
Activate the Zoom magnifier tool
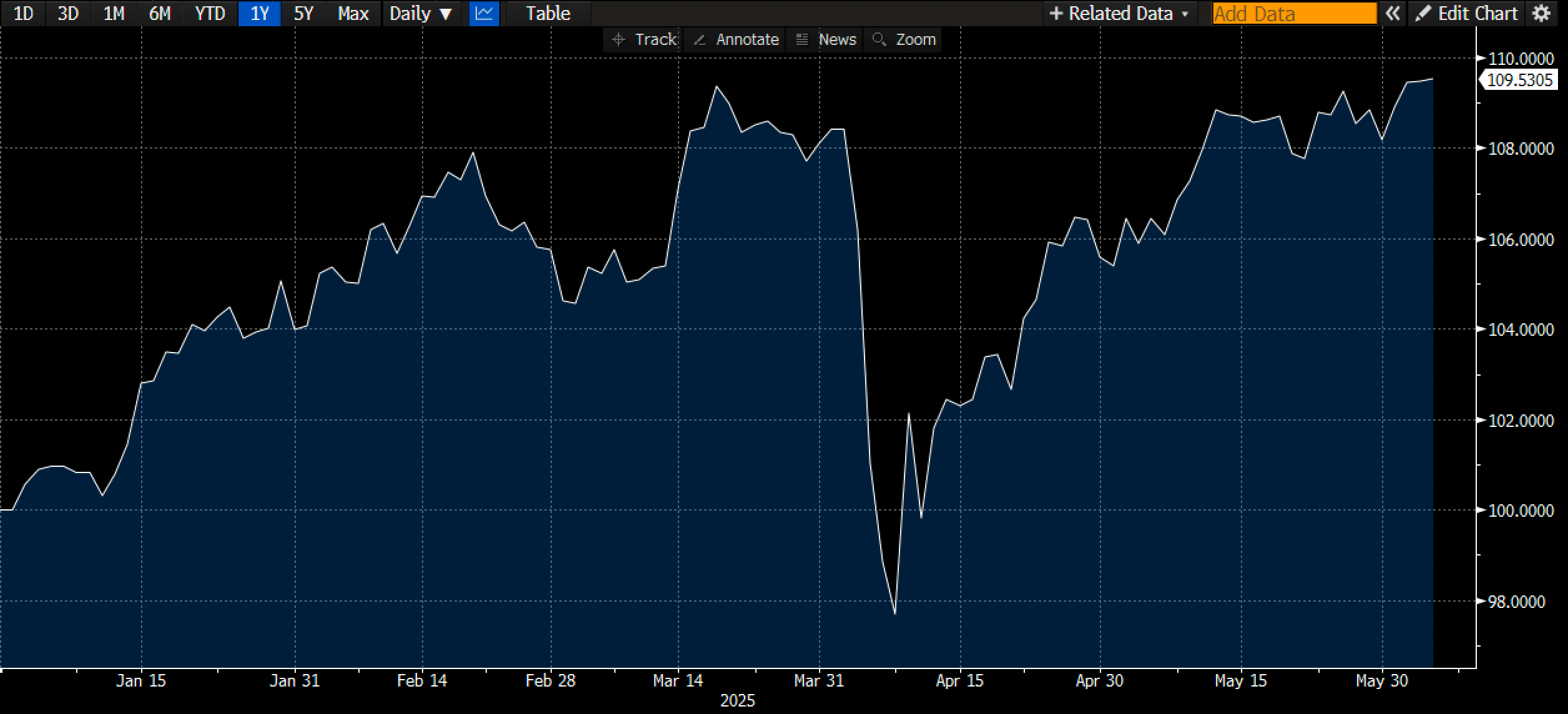click(903, 39)
